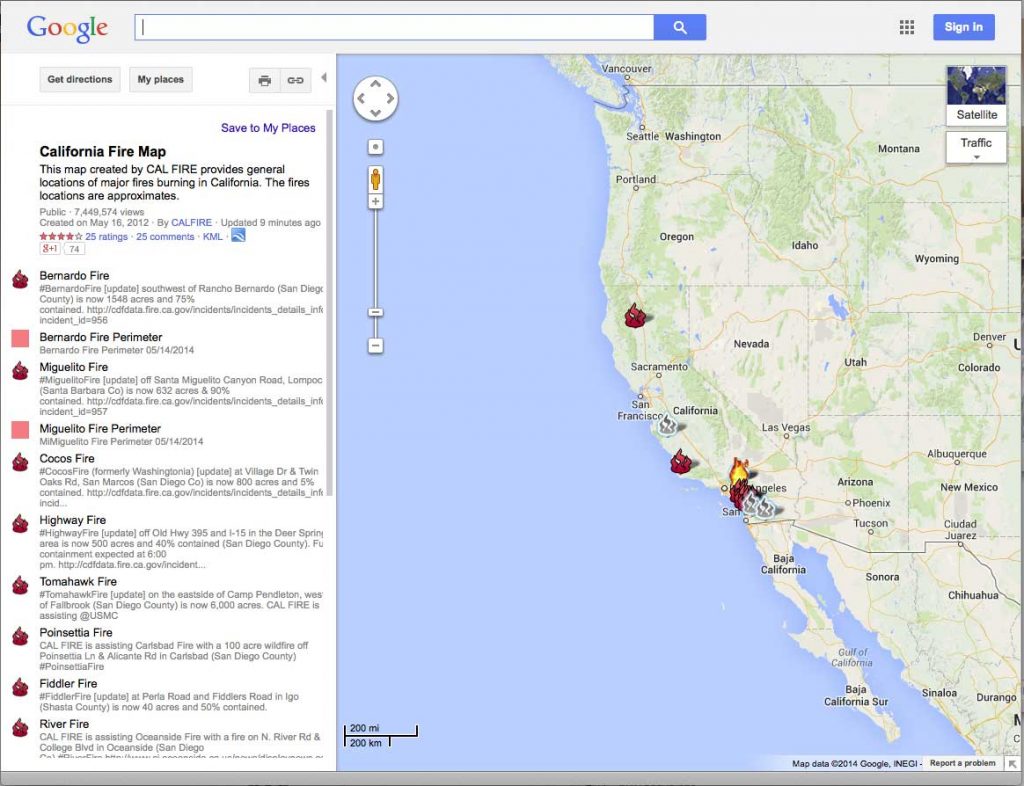The width and height of the screenshot is (1024, 786).
Task: Collapse the side panel with the arrow
Action: click(x=324, y=78)
